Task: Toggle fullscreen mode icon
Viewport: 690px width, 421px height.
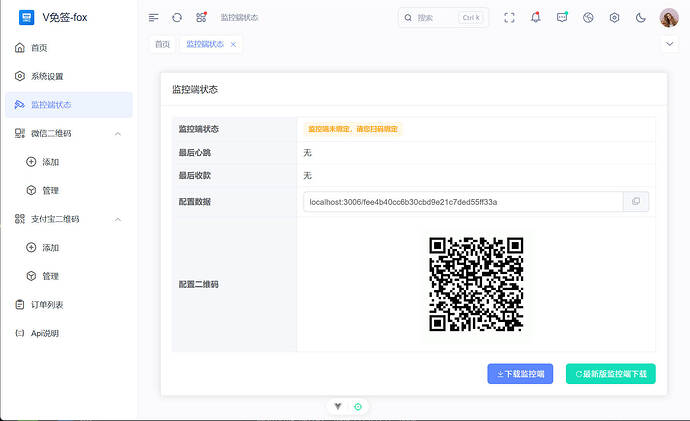Action: (x=509, y=18)
